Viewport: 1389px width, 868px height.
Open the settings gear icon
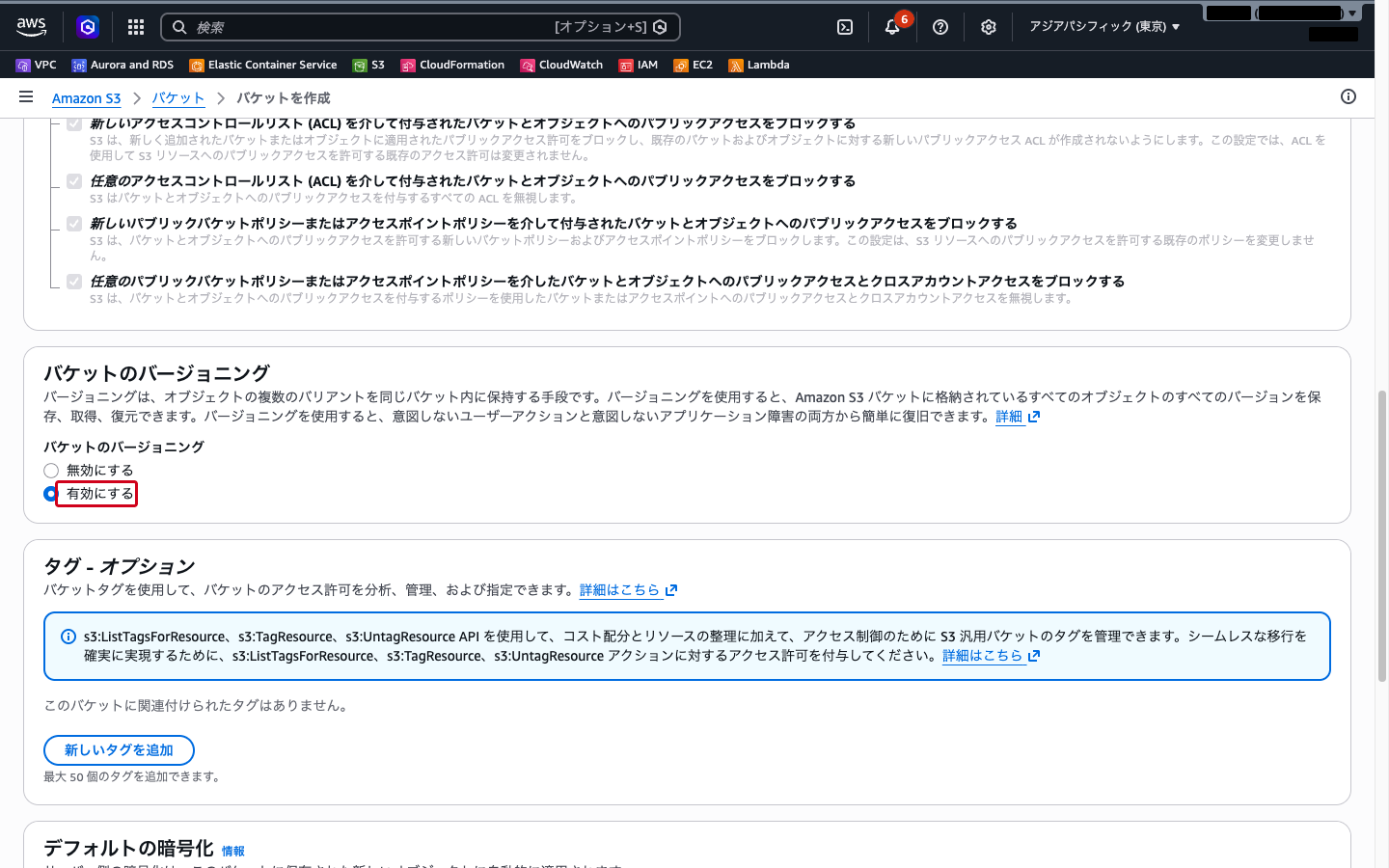click(989, 27)
